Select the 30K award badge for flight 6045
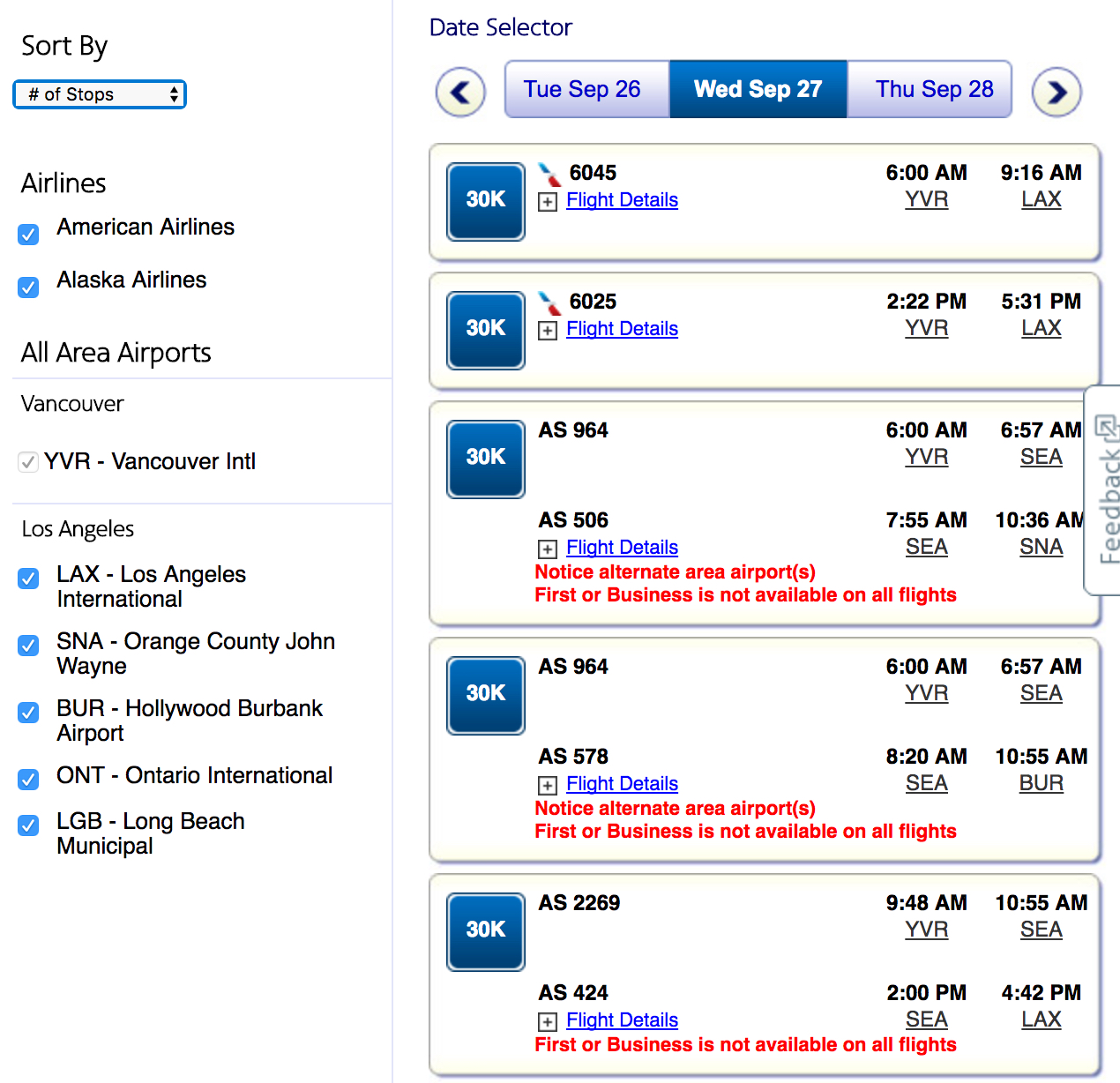The image size is (1120, 1083). [x=486, y=201]
